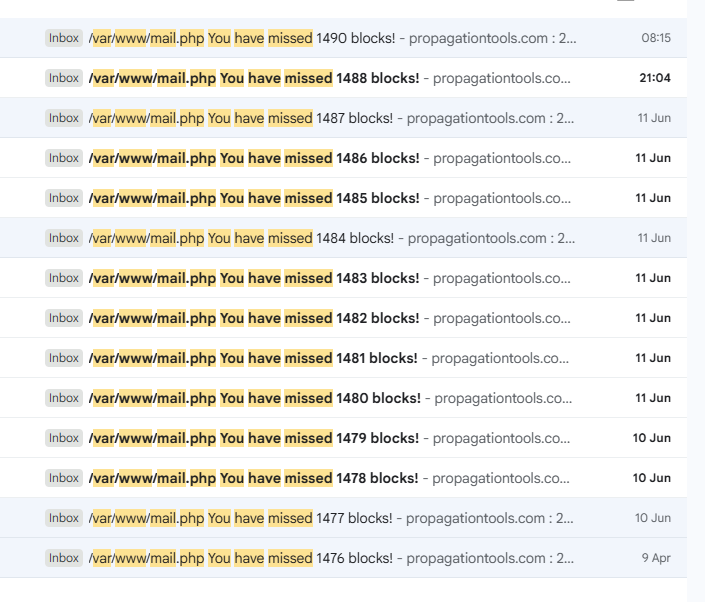The width and height of the screenshot is (705, 602).
Task: Click the 11 Jun date on the 1487 row
Action: pyautogui.click(x=654, y=118)
